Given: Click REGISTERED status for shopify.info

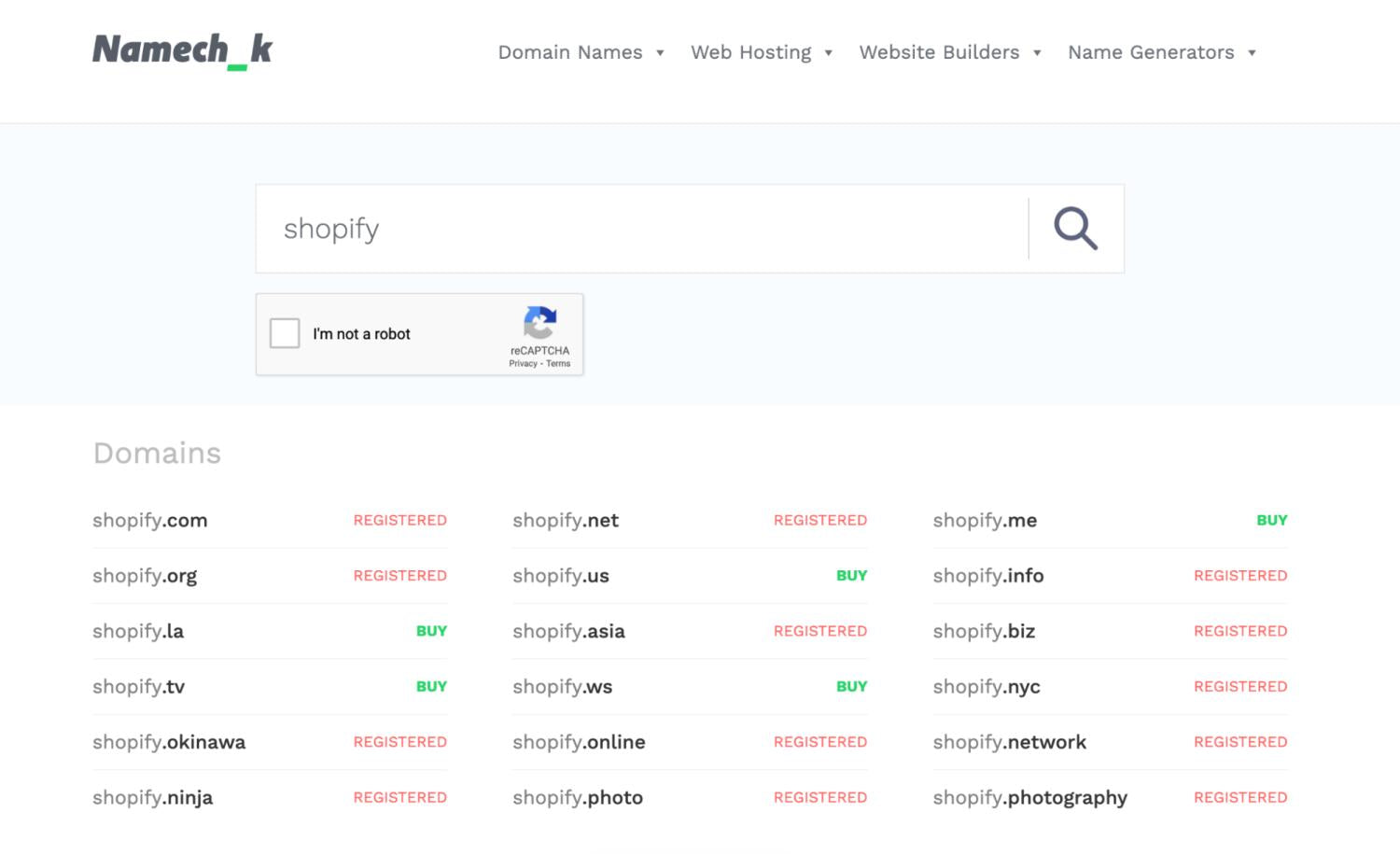Looking at the screenshot, I should (x=1240, y=576).
